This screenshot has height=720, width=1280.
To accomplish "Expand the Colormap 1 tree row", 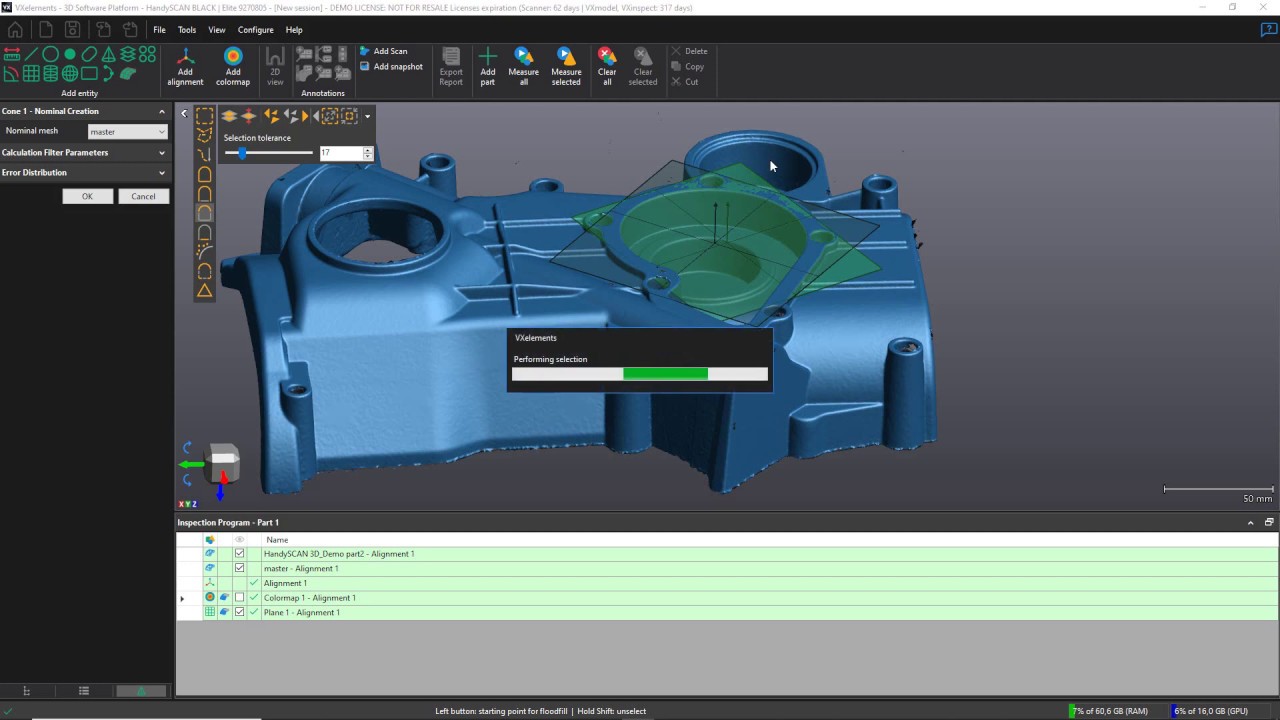I will 182,597.
